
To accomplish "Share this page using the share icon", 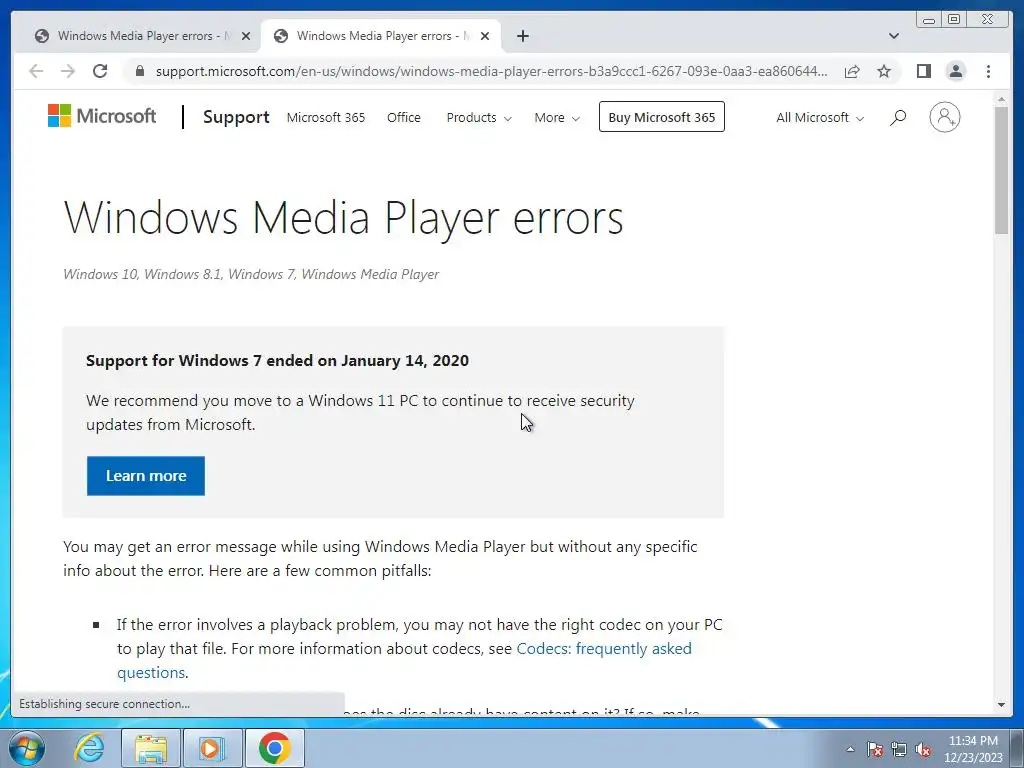I will tap(852, 71).
